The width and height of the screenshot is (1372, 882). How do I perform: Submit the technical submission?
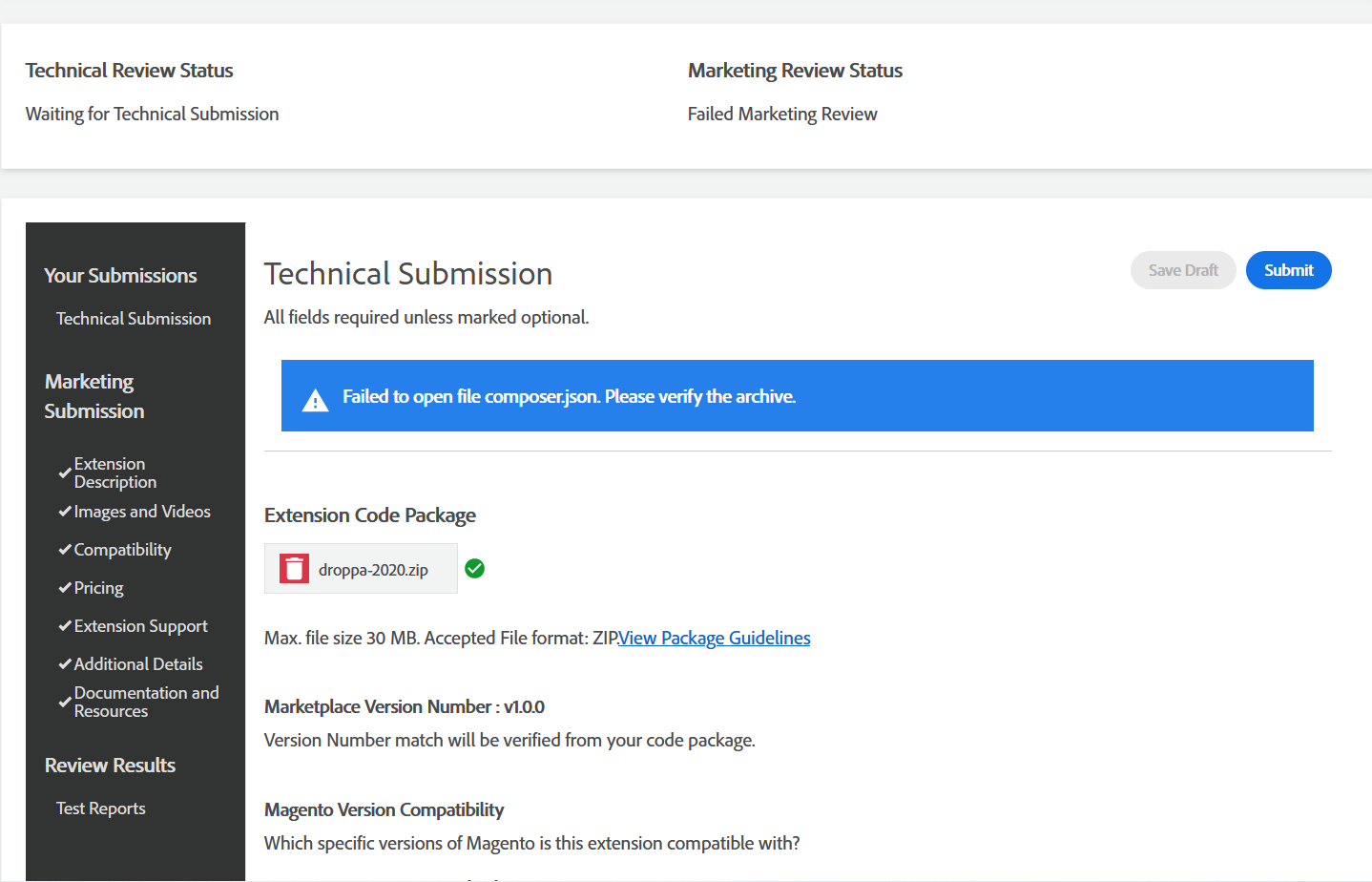(1288, 270)
